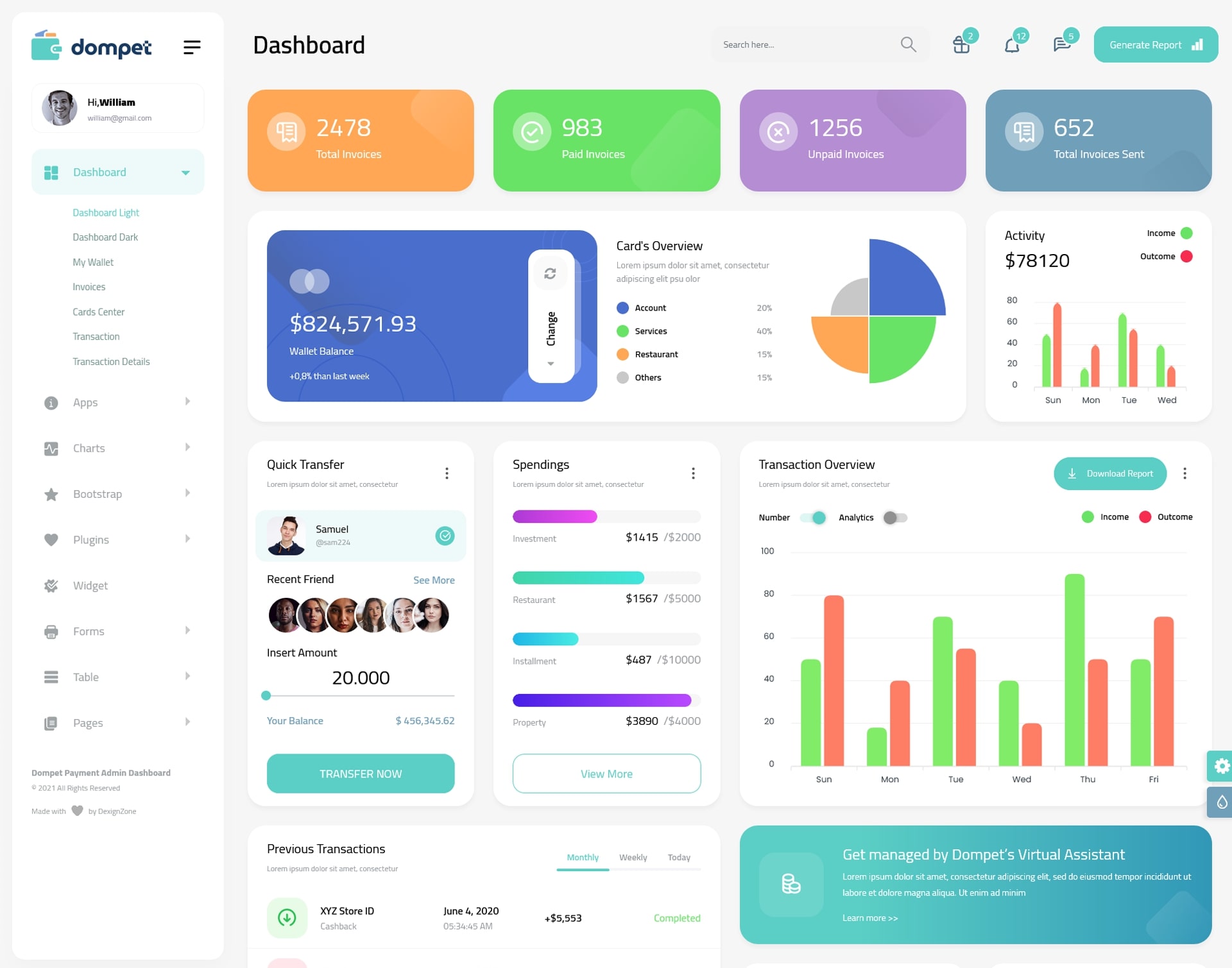Click the Transfer Now button
Screen dimensions: 1232x968
click(361, 773)
